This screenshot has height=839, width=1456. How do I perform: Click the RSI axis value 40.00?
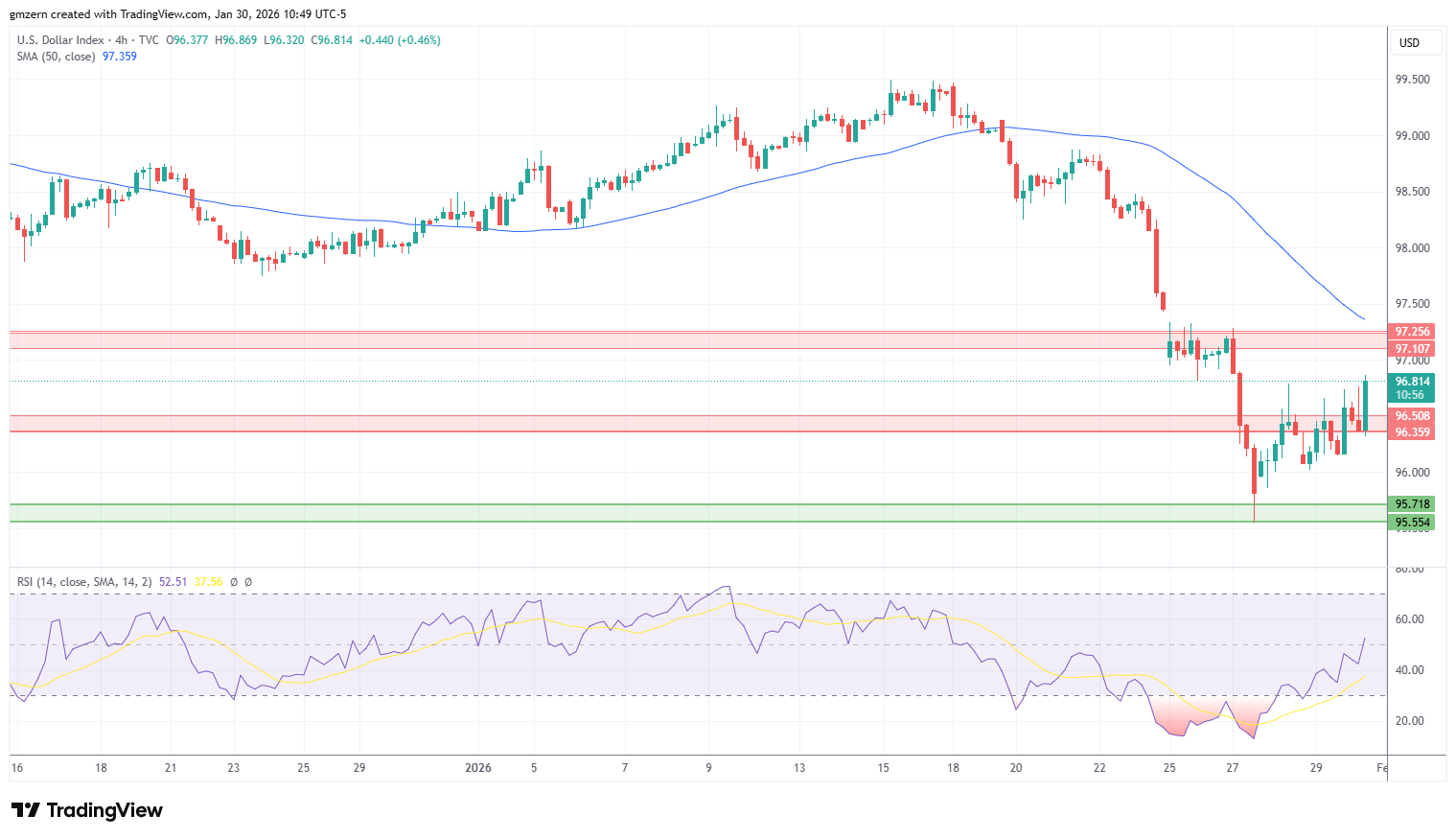pyautogui.click(x=1409, y=670)
